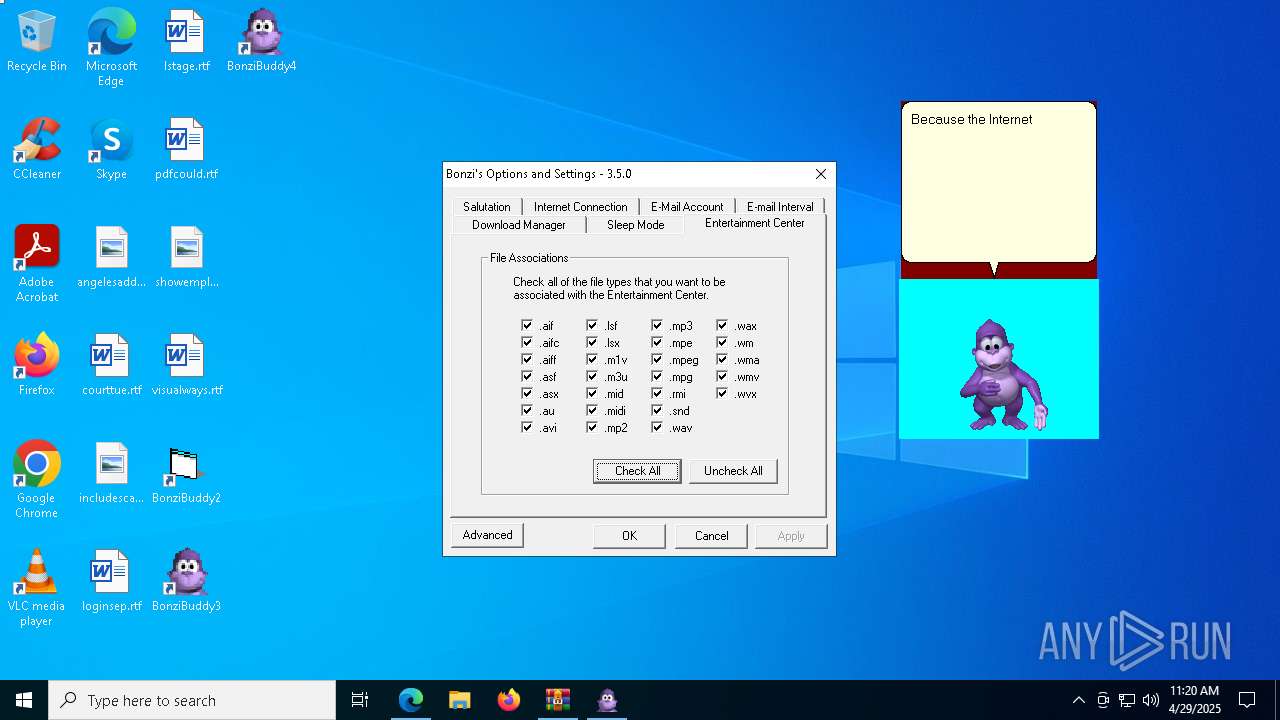
Task: Select the BonziBuddy2 desktop shortcut
Action: point(186,473)
